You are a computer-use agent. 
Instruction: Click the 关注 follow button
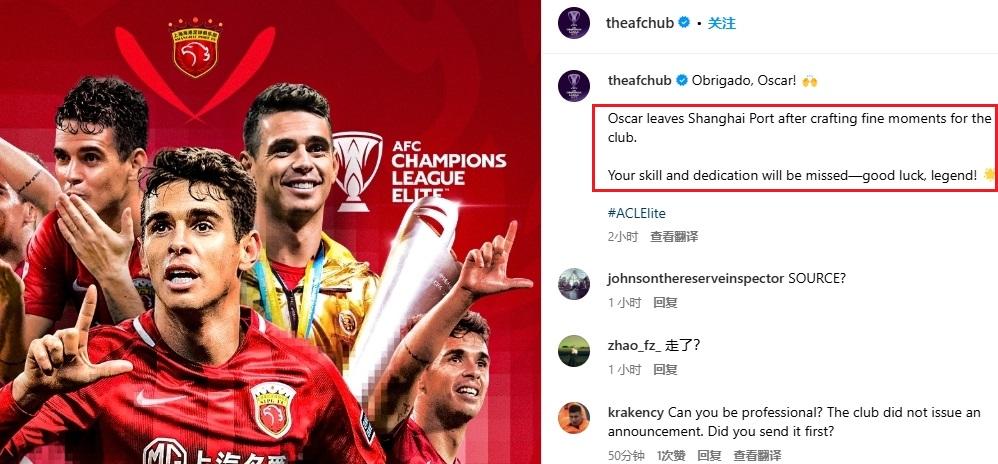722,24
